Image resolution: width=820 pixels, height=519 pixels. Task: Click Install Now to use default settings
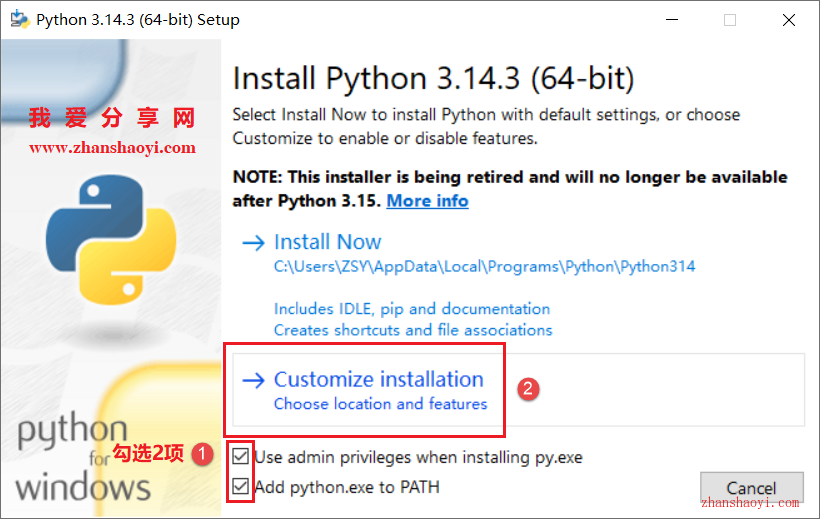pyautogui.click(x=327, y=242)
